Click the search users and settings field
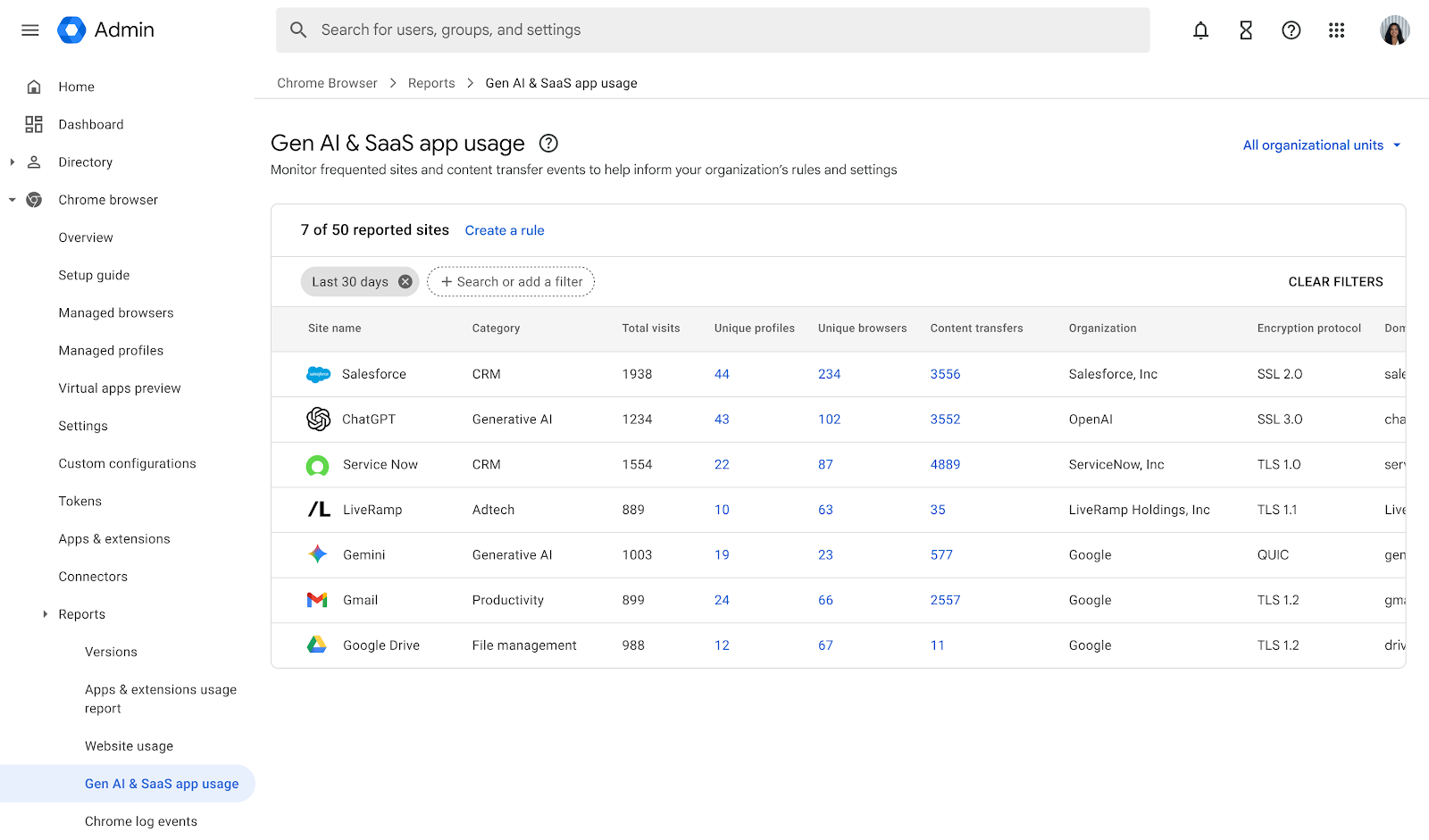This screenshot has height=840, width=1429. pos(713,30)
